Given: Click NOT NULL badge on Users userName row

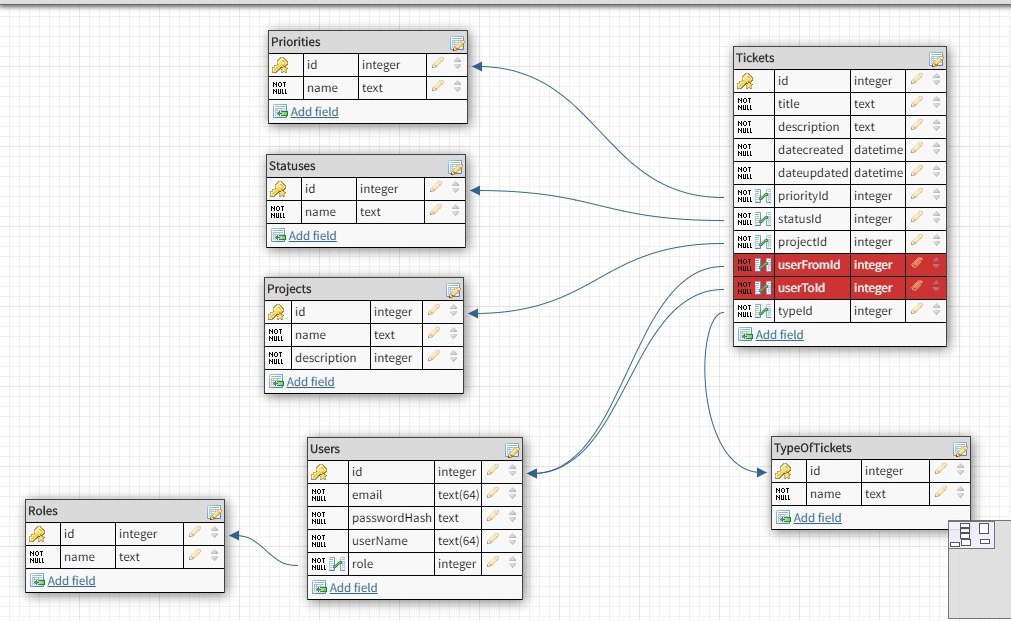Looking at the screenshot, I should 319,541.
